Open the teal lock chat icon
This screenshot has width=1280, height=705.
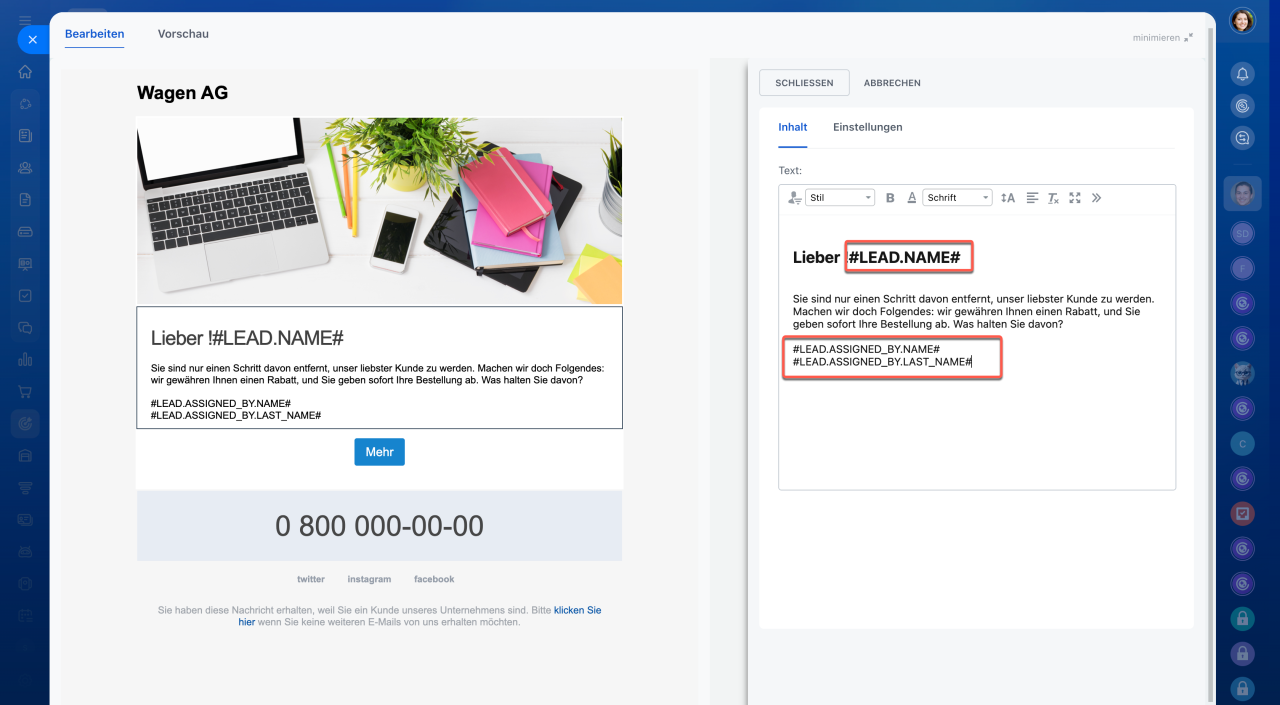(x=1242, y=618)
